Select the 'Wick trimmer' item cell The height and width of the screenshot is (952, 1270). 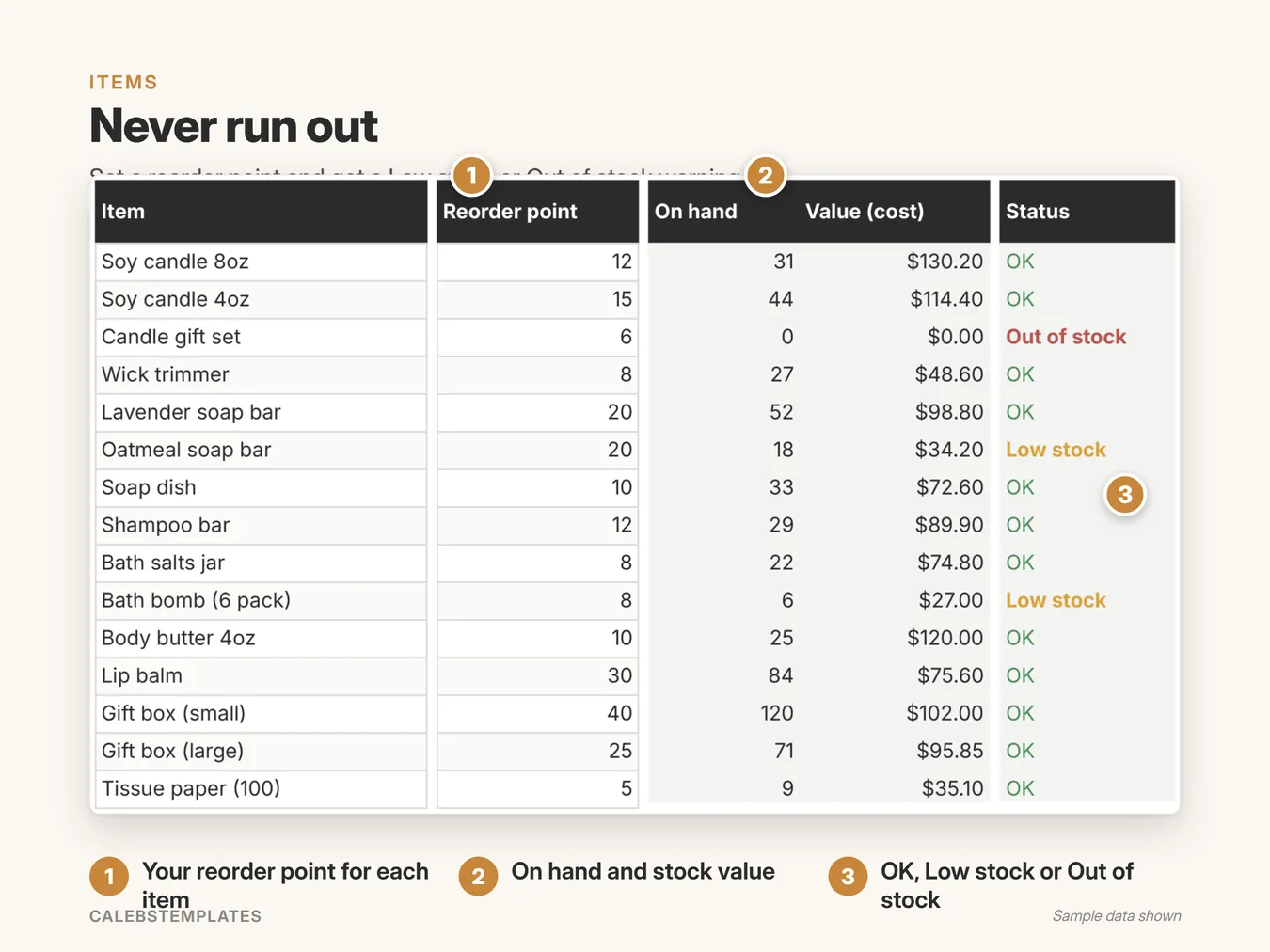[262, 374]
